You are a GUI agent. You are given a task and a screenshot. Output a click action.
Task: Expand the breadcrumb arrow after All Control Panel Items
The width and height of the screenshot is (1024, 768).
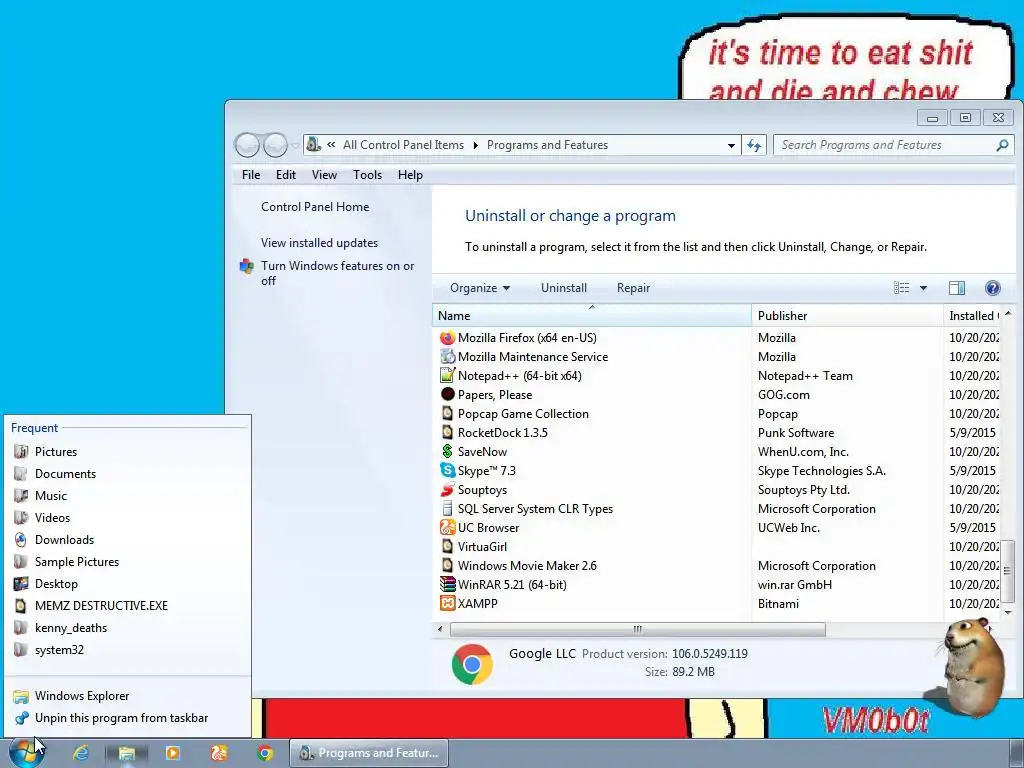[475, 145]
